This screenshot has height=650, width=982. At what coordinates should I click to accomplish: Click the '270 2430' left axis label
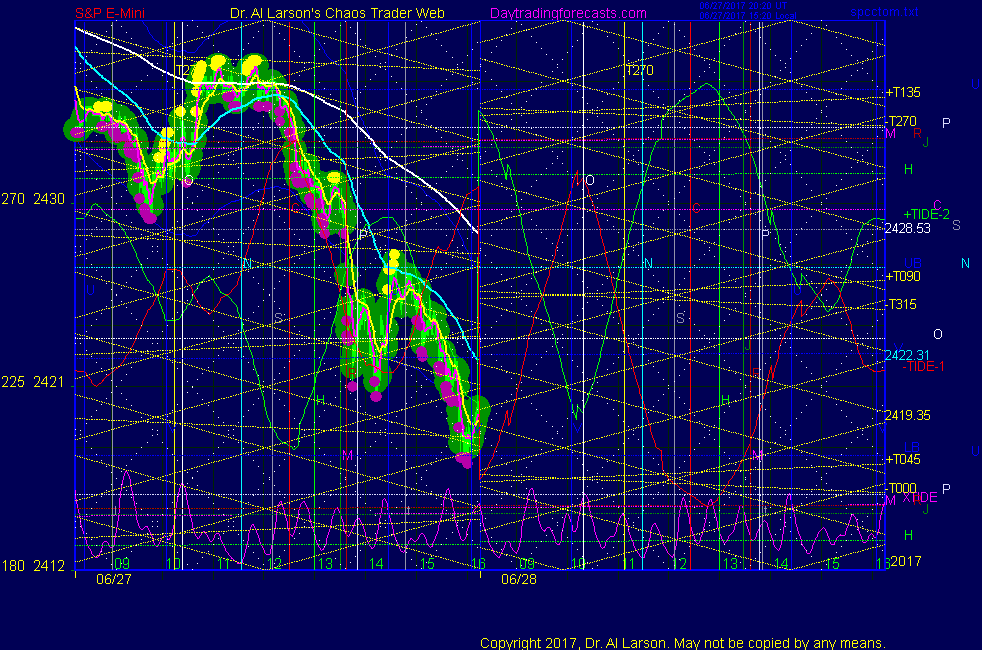point(33,199)
